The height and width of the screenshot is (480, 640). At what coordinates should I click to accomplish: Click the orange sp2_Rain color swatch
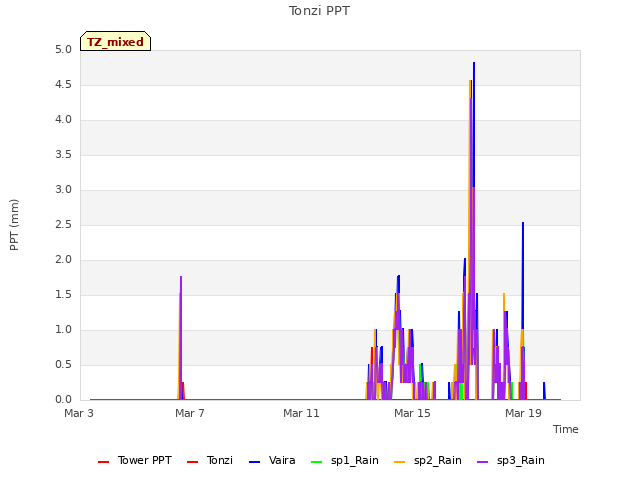point(399,462)
